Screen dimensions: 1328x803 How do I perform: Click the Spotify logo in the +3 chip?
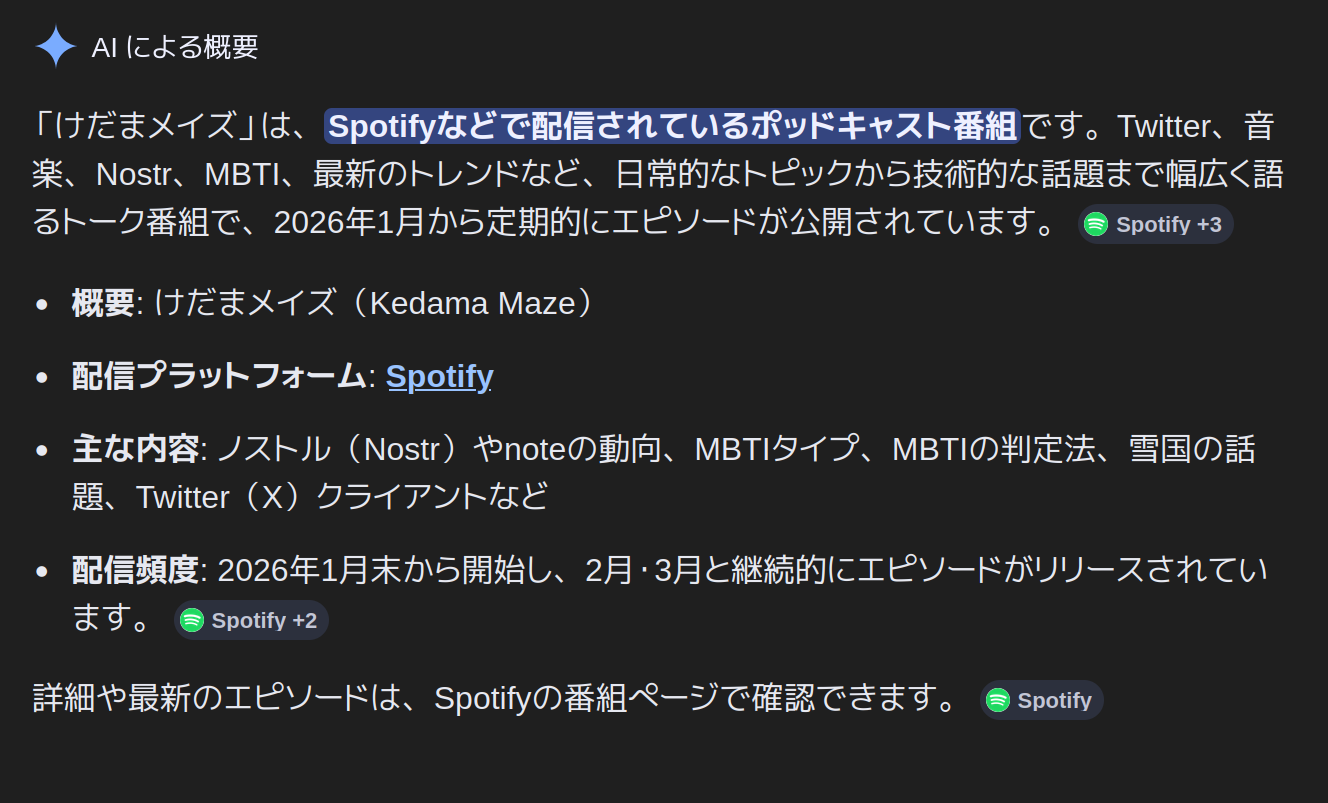(1096, 224)
